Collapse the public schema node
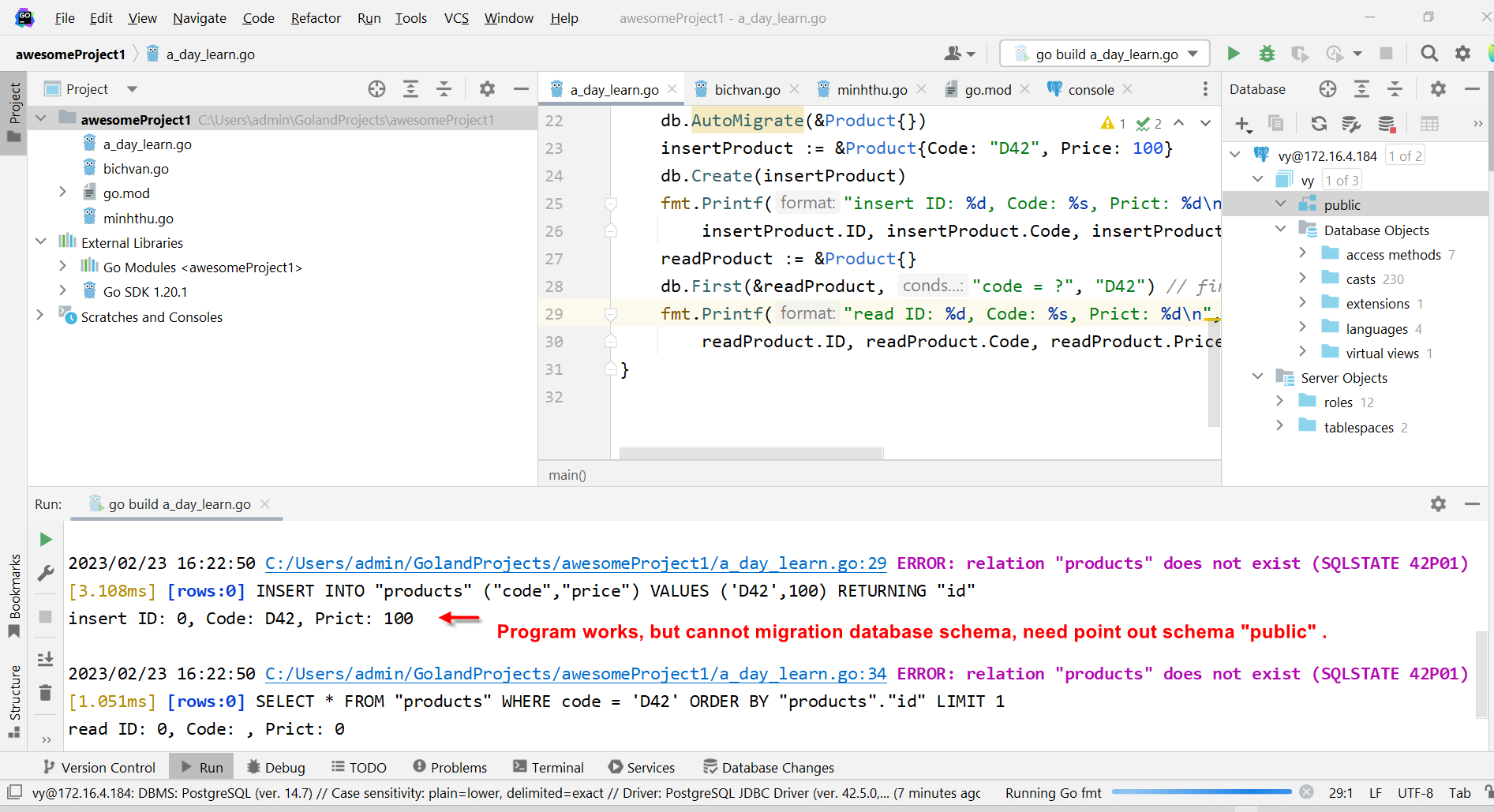The height and width of the screenshot is (812, 1494). 1282,204
